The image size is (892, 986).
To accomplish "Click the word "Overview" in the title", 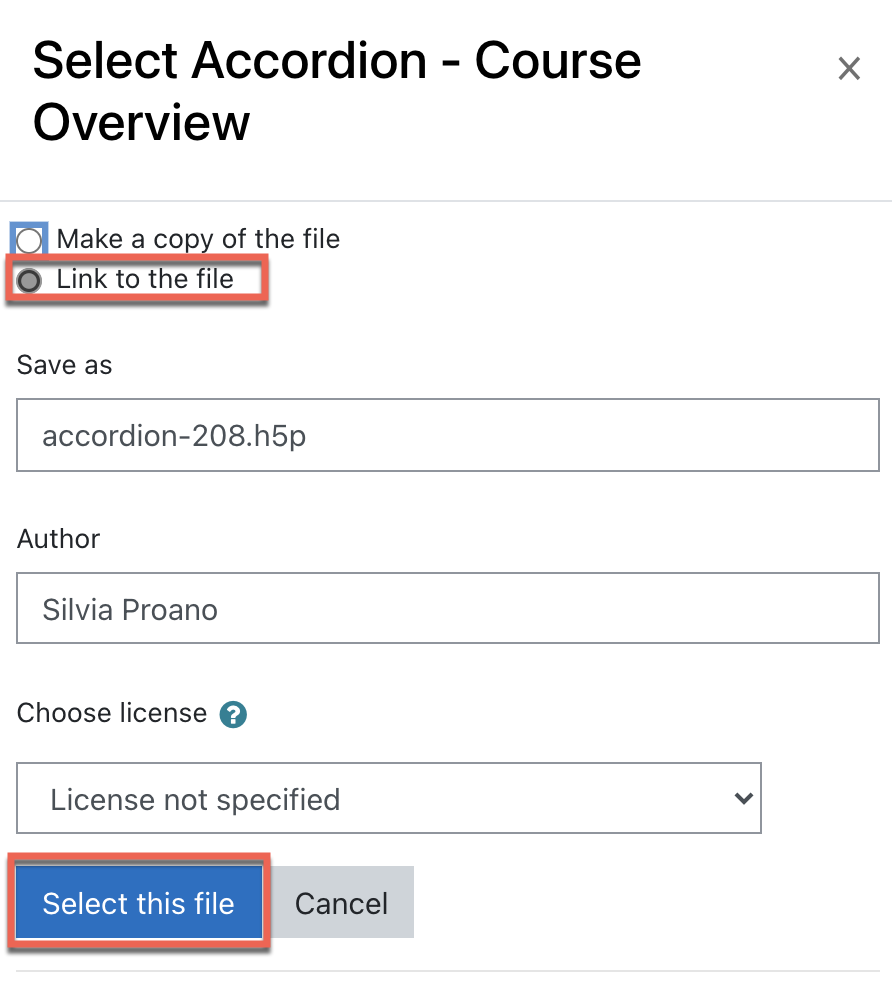I will click(x=141, y=122).
